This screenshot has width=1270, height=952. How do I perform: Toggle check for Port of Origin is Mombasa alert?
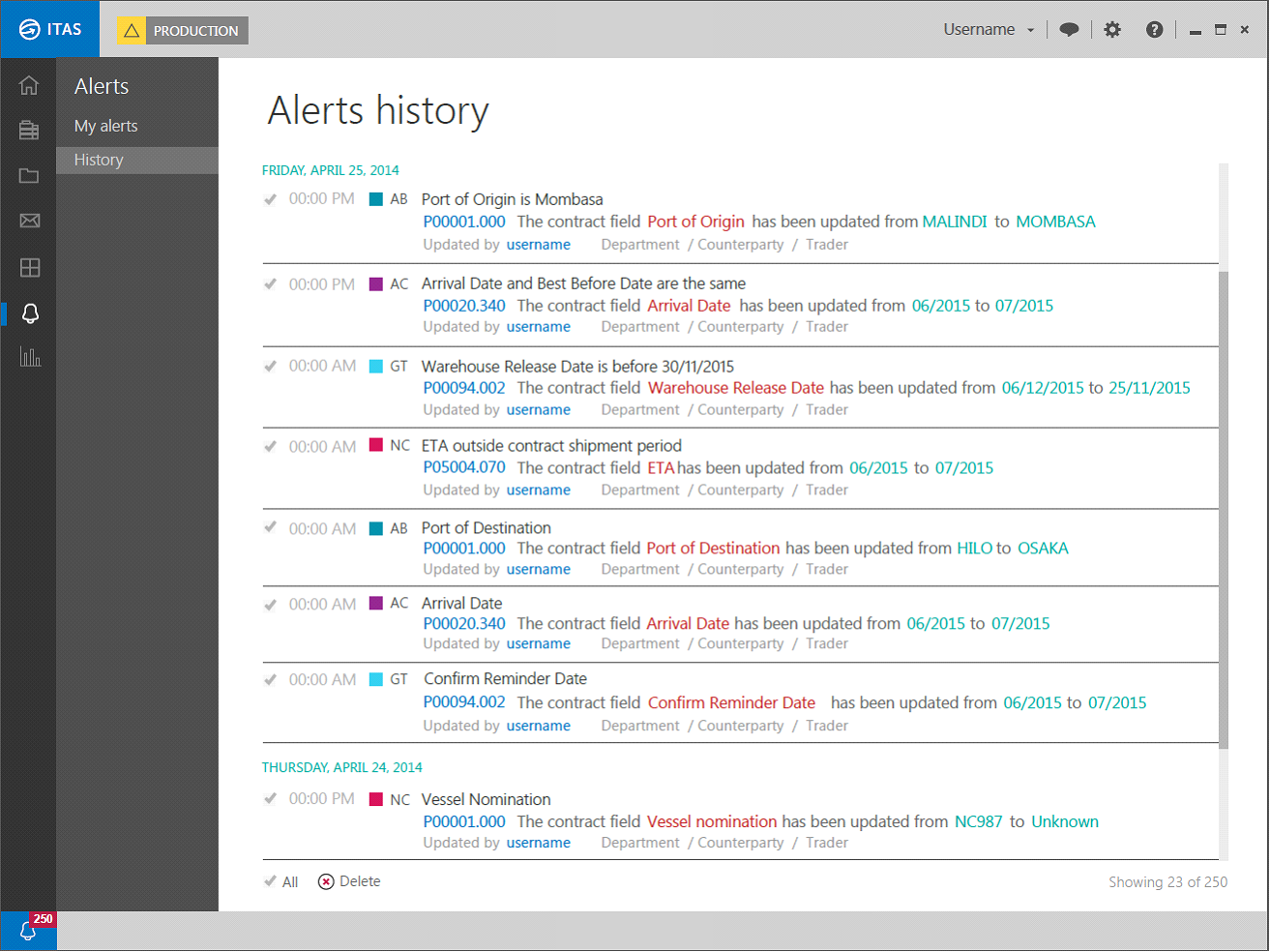[x=270, y=199]
